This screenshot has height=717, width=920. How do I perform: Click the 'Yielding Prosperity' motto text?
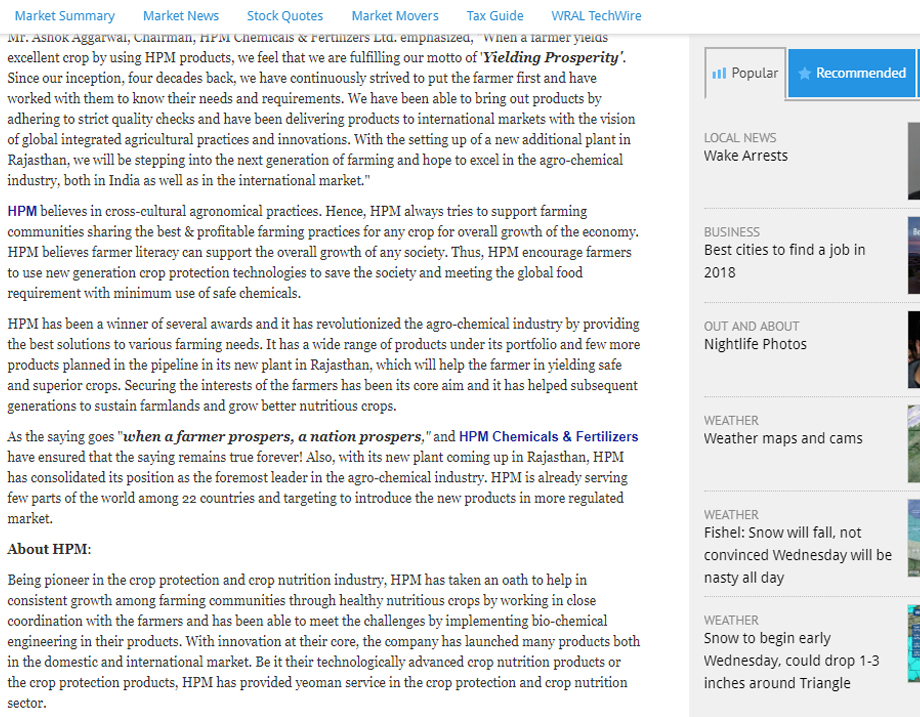point(553,58)
